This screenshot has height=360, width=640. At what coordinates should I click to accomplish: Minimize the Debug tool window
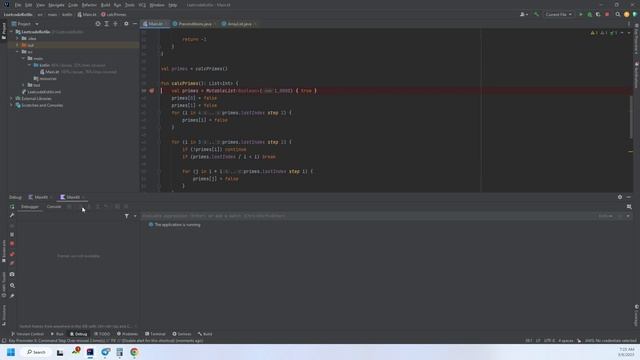point(629,197)
